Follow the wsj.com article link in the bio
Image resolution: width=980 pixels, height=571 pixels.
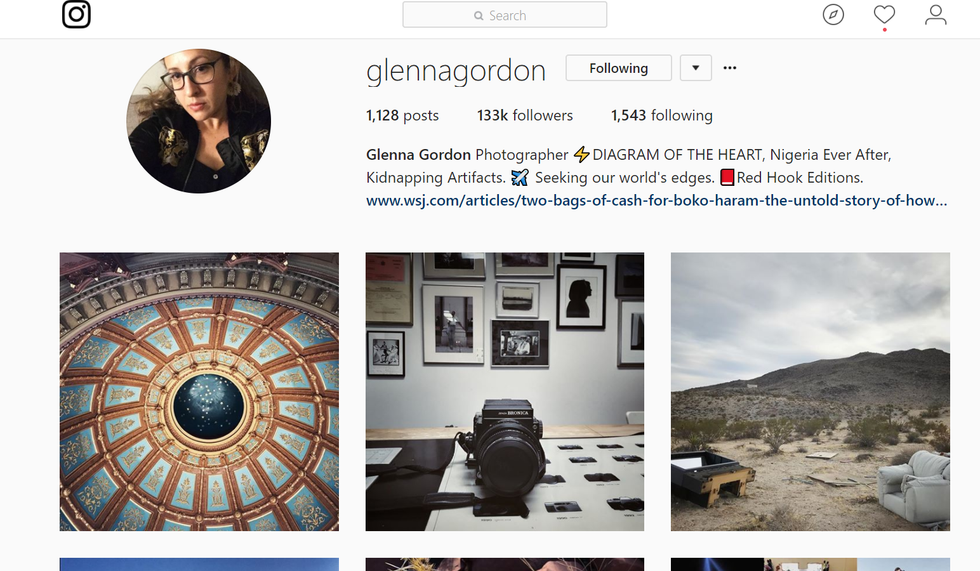(x=657, y=201)
